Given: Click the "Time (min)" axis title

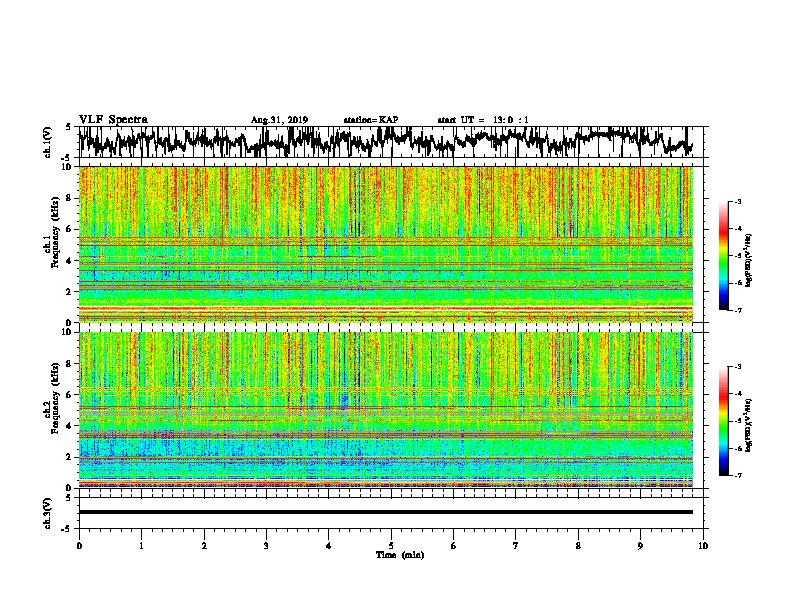Looking at the screenshot, I should [x=400, y=555].
